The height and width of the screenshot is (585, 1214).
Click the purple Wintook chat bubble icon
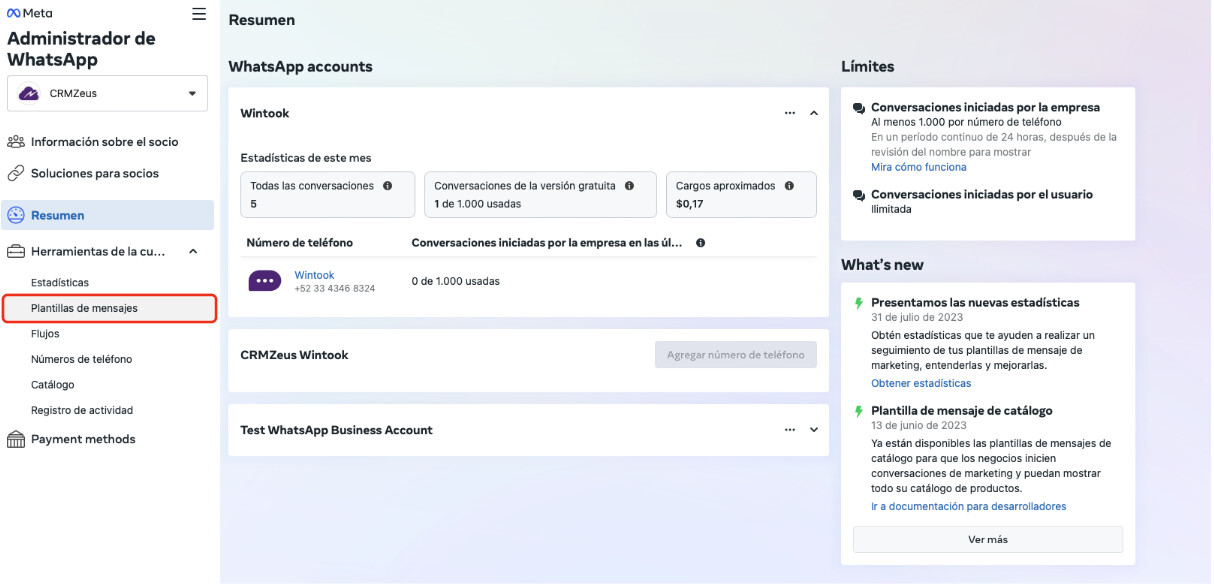tap(264, 281)
